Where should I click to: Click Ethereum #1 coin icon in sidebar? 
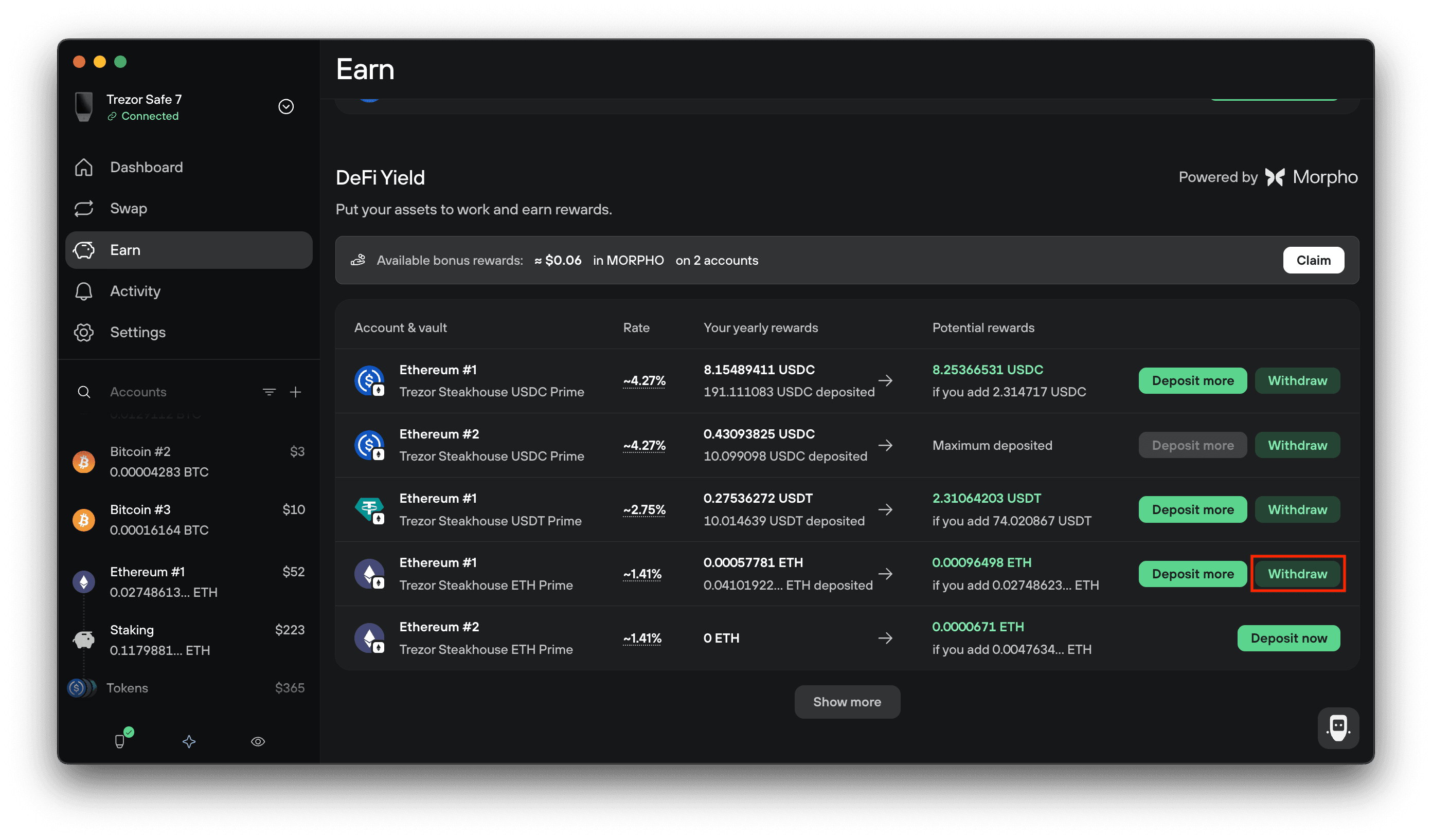coord(83,581)
